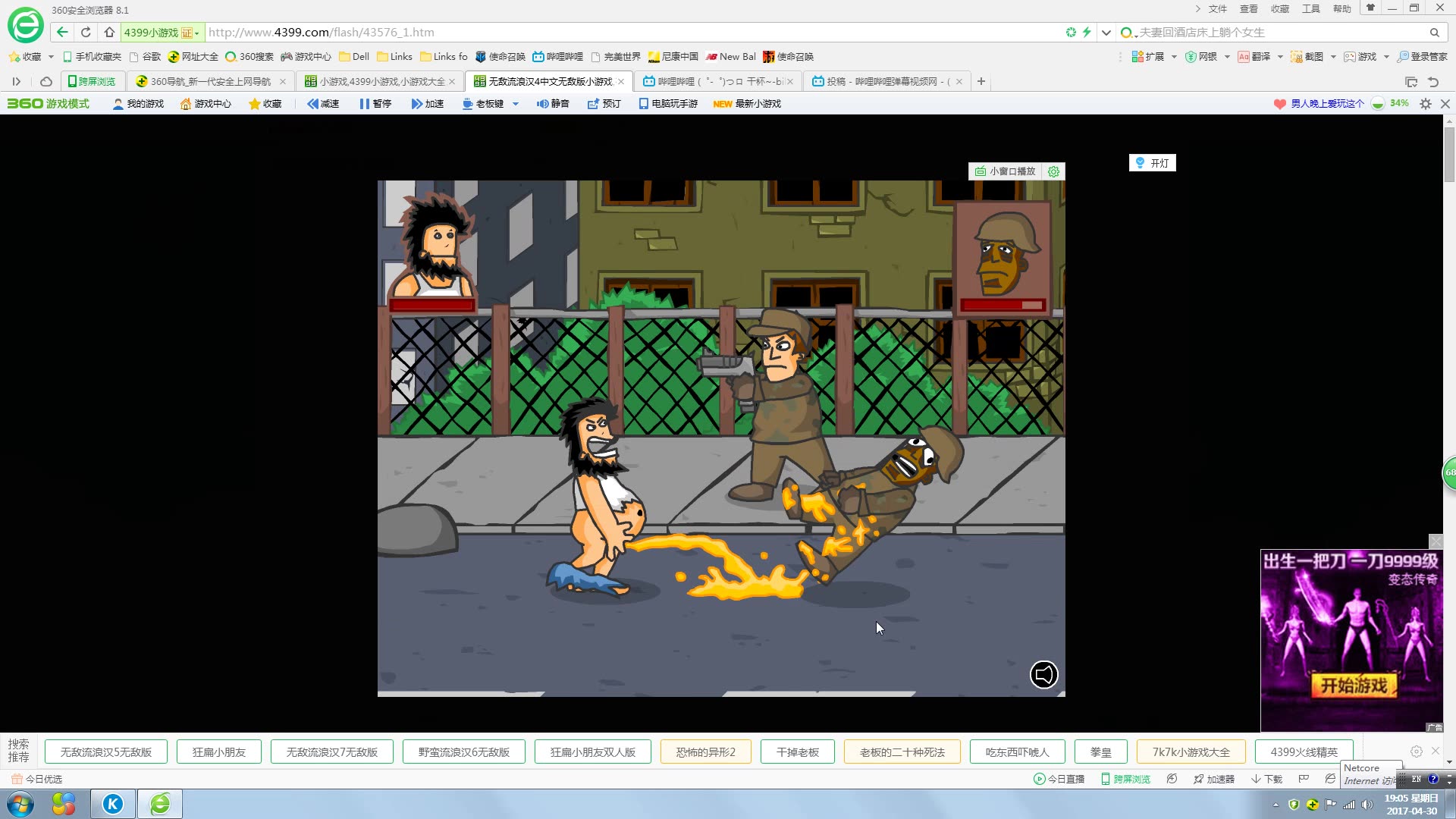The height and width of the screenshot is (819, 1456).
Task: Click 跨屏浏览 button beside tabs
Action: 92,81
